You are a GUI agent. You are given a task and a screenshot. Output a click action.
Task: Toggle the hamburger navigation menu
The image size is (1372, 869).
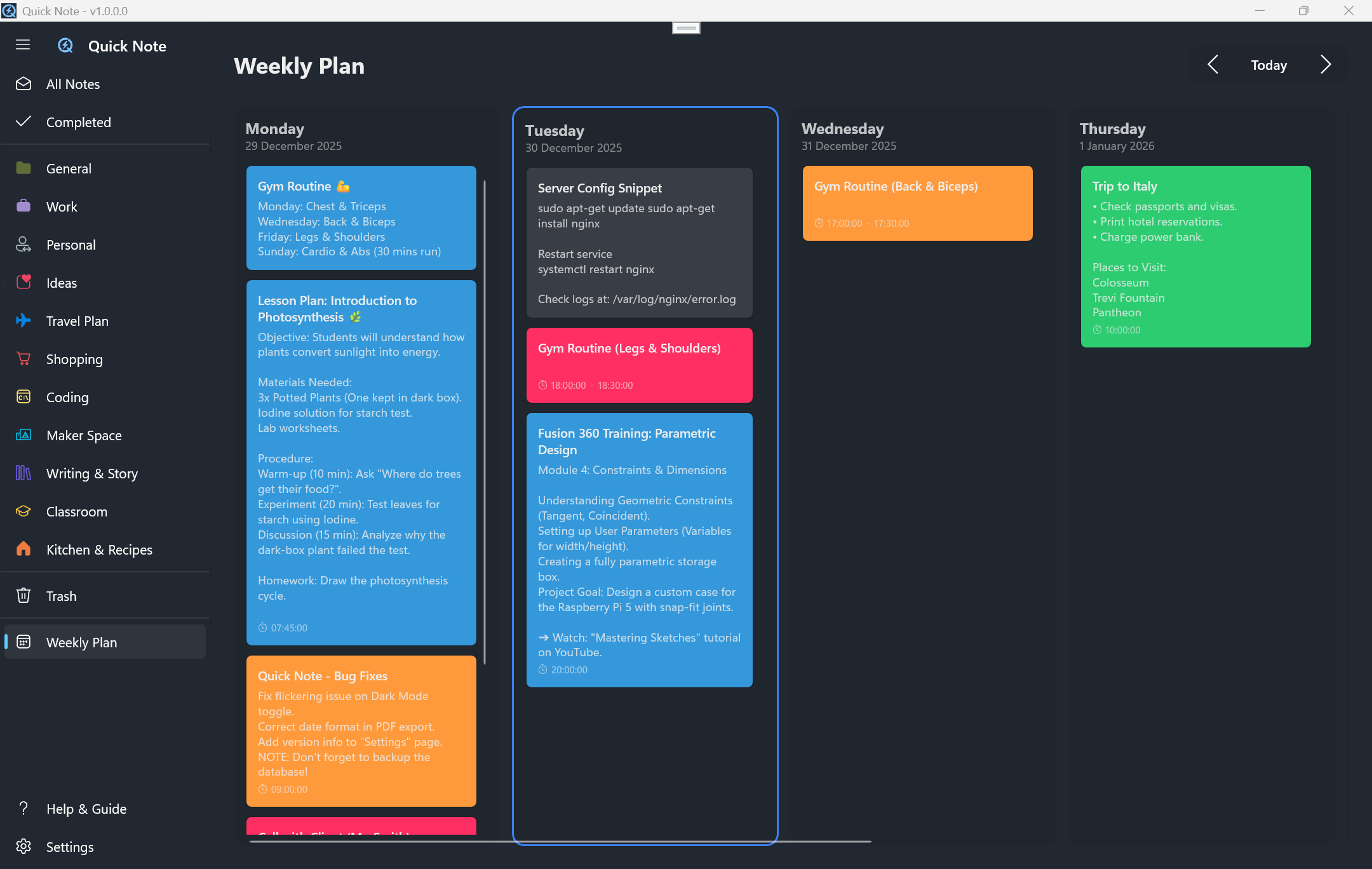pyautogui.click(x=23, y=44)
